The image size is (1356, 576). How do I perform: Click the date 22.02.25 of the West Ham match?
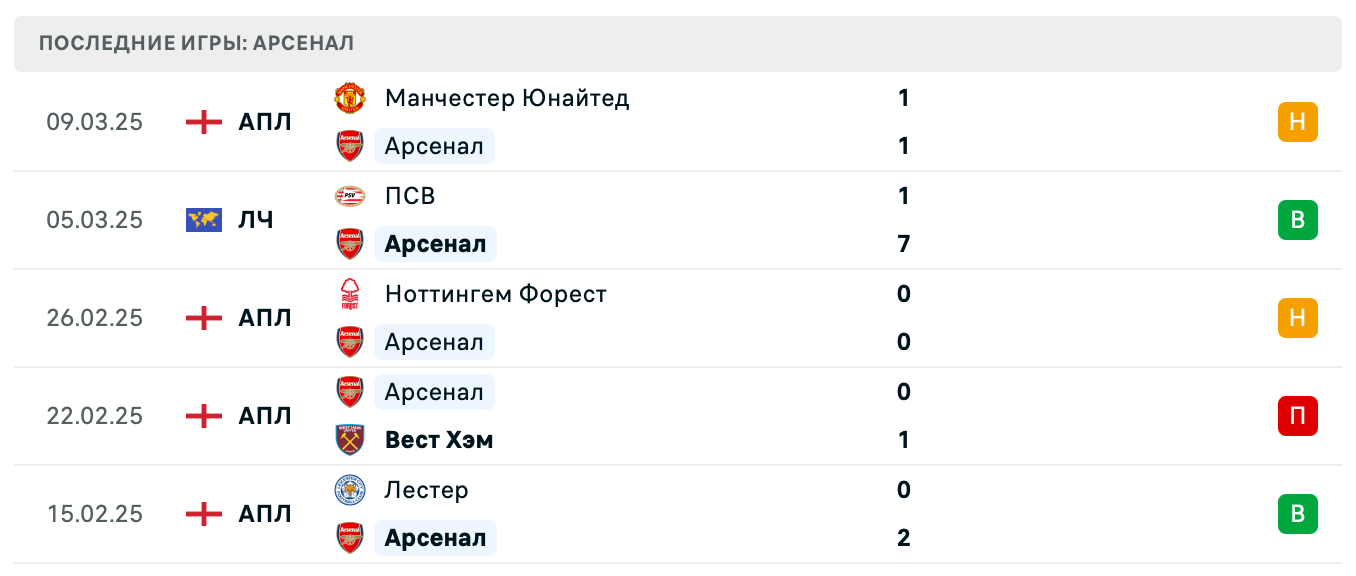[95, 417]
